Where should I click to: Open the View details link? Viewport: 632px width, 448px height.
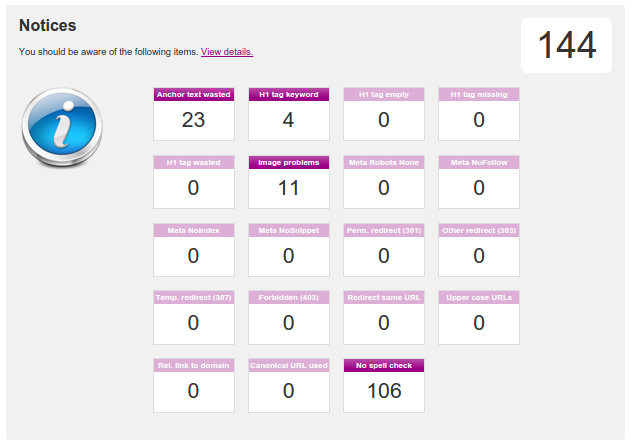(x=227, y=51)
